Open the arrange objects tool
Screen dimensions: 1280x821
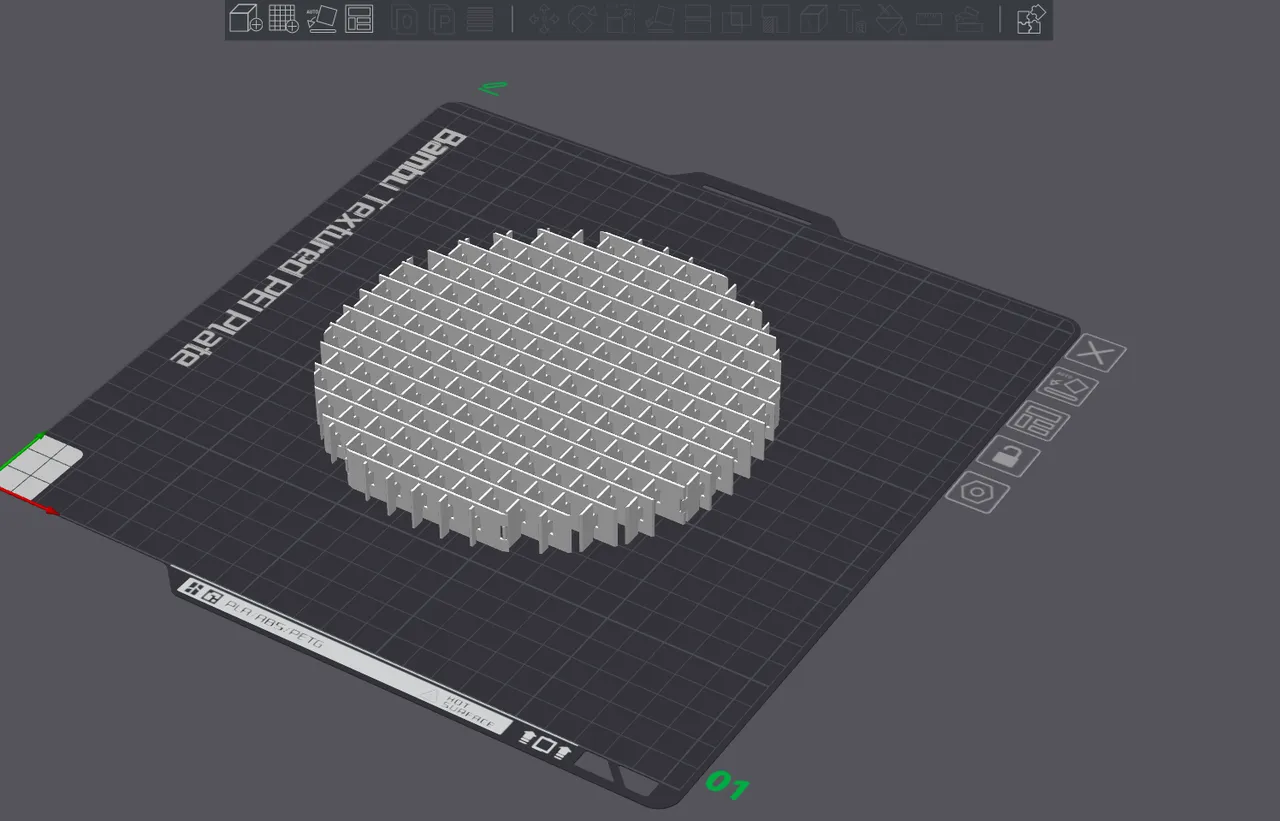pos(358,20)
